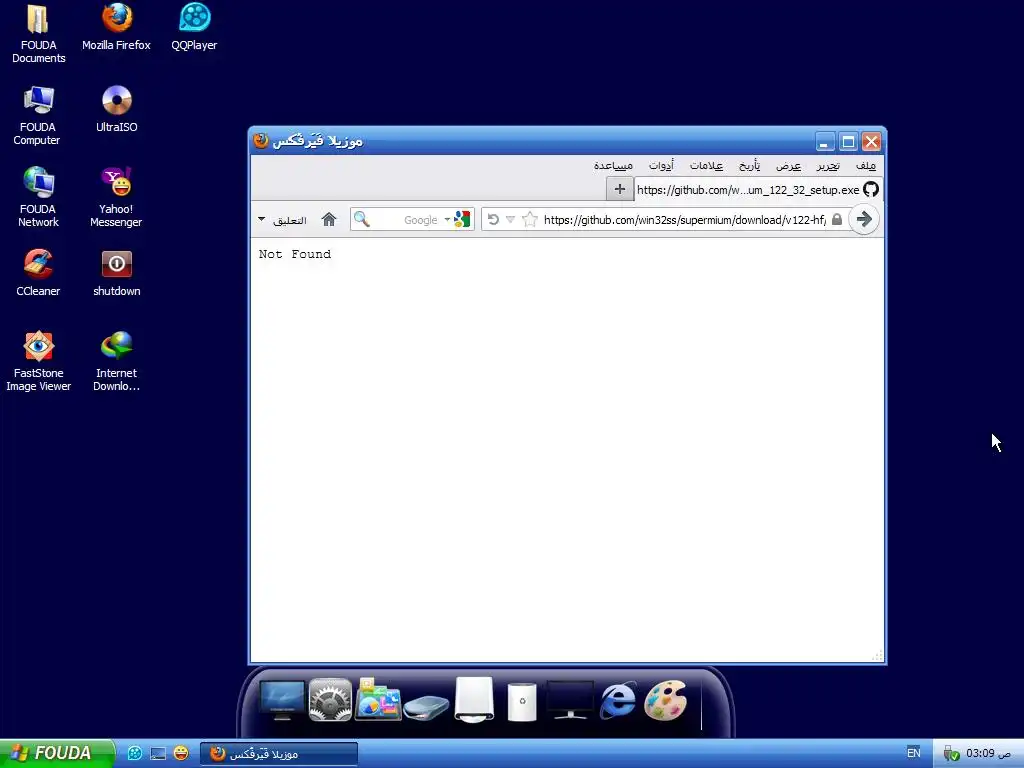1024x768 pixels.
Task: Open the monitor icon in dock
Action: coord(281,700)
